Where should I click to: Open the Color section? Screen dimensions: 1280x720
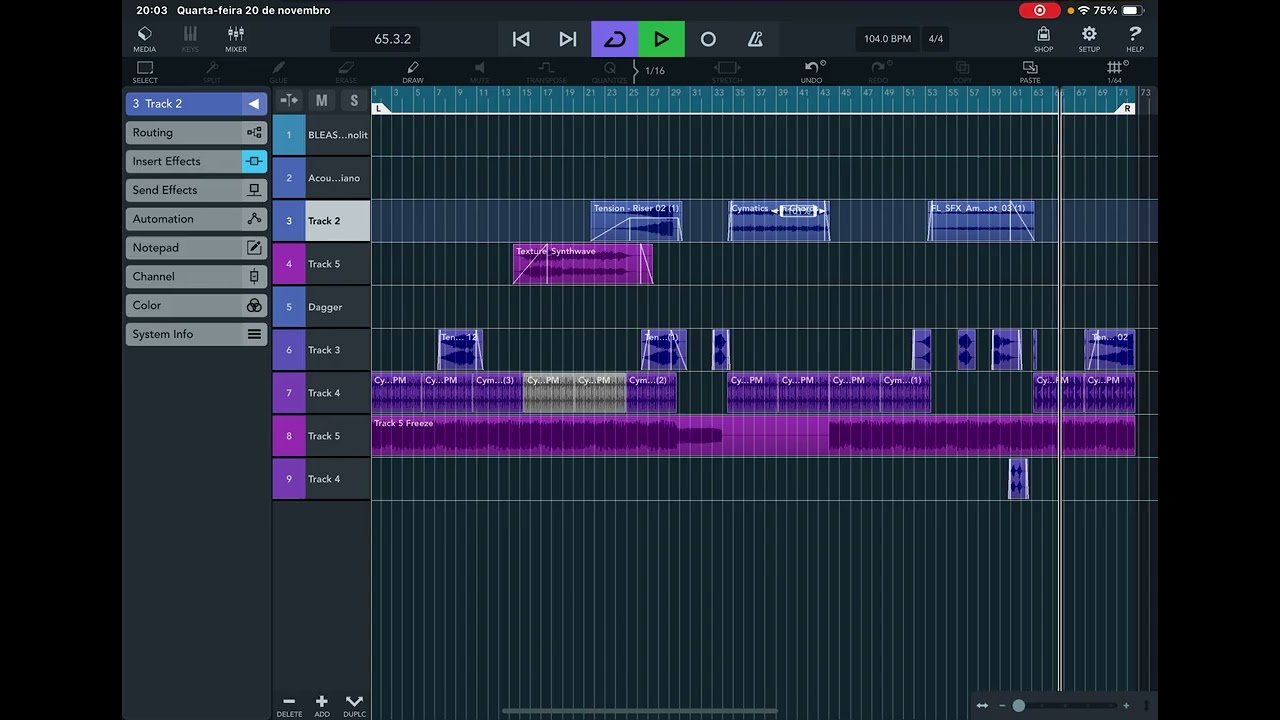coord(196,305)
